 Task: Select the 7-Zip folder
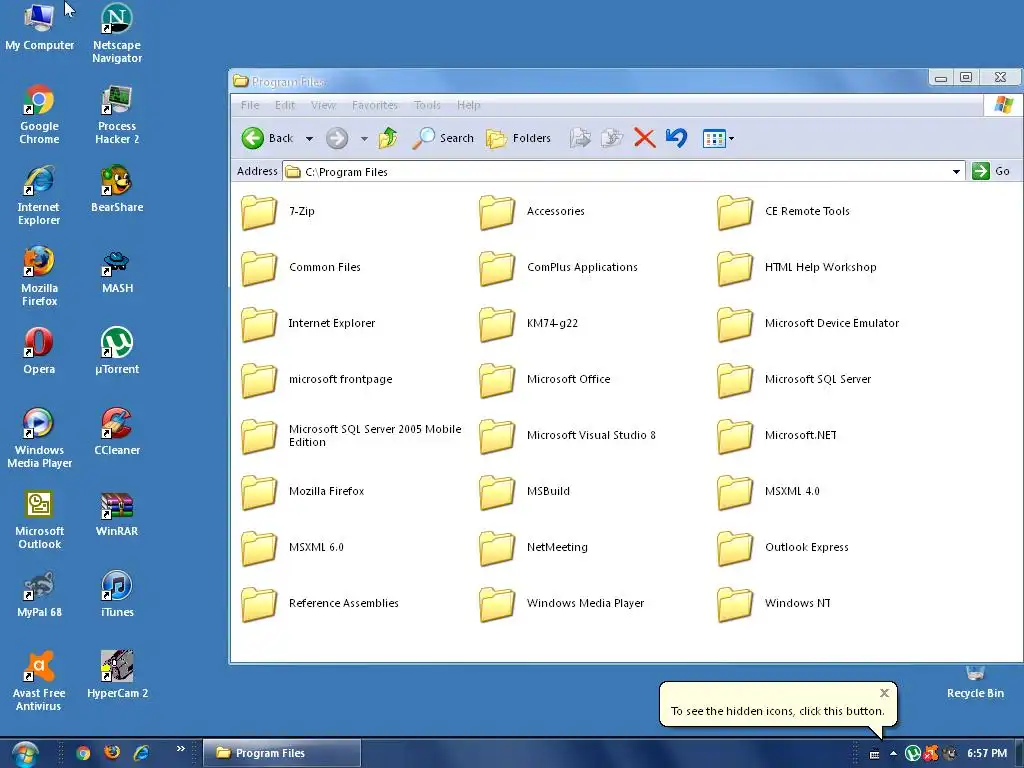[x=278, y=212]
